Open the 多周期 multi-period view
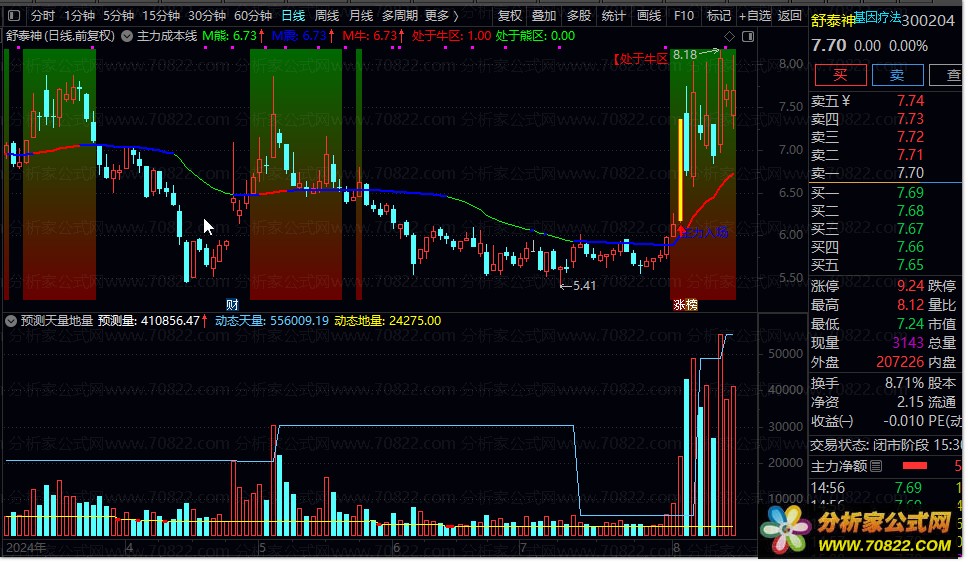 point(399,15)
